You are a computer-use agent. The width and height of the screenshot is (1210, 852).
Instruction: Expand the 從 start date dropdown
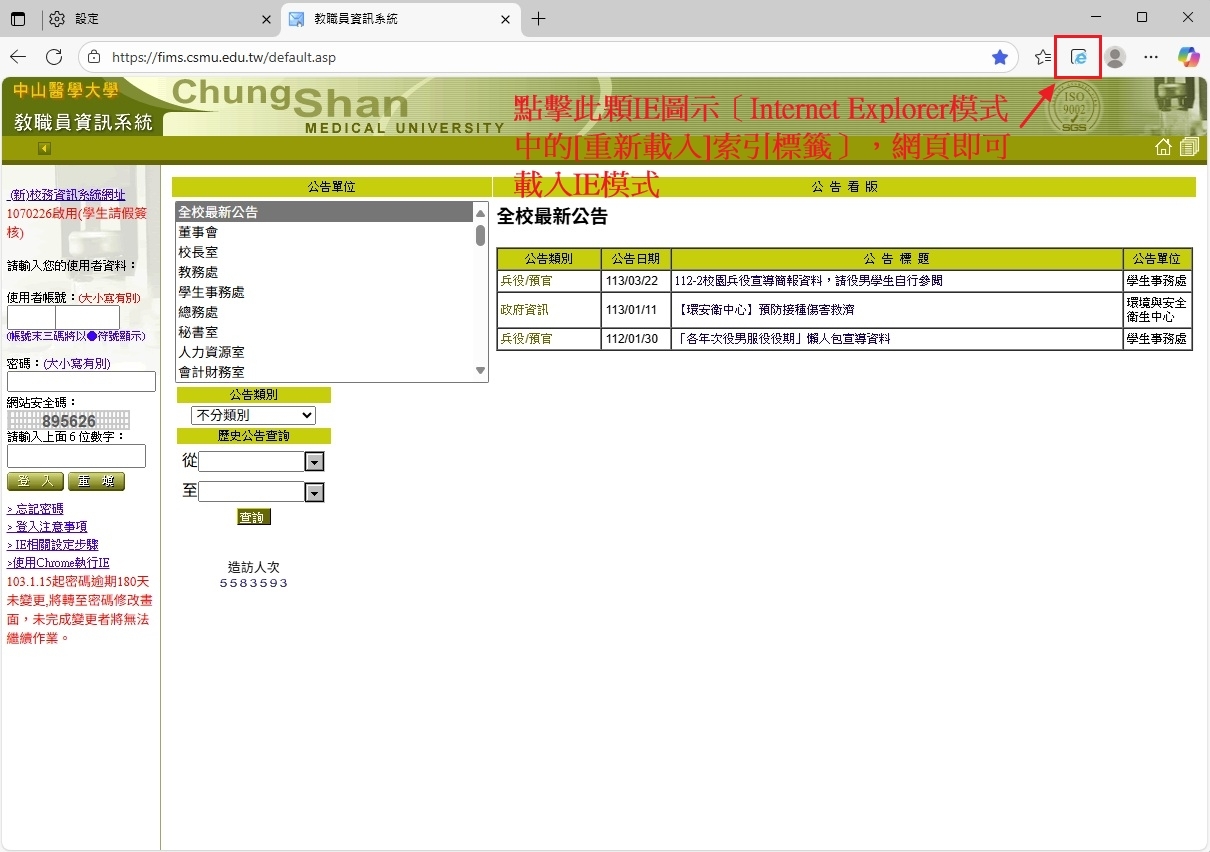(x=314, y=462)
